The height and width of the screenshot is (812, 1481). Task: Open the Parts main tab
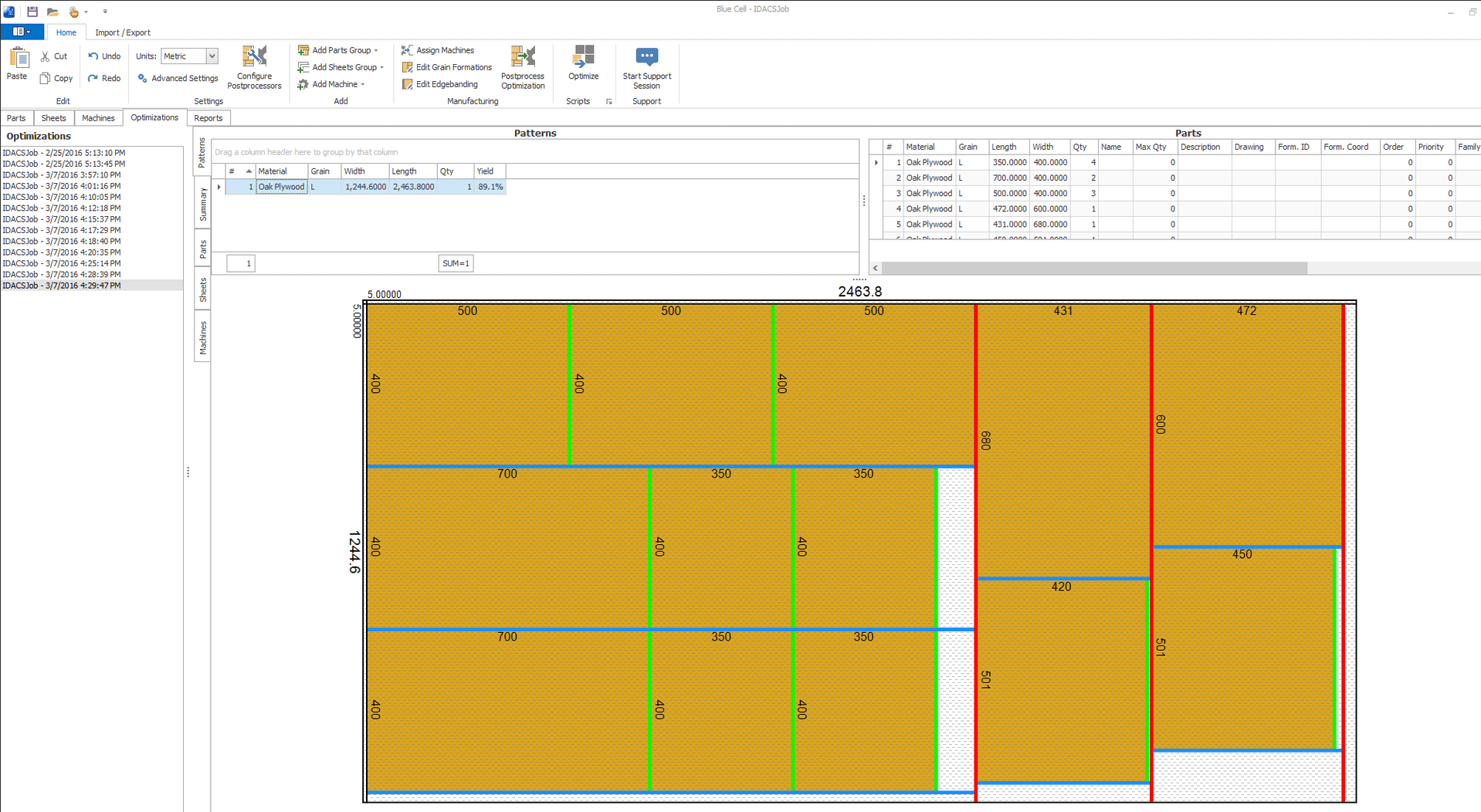coord(16,118)
